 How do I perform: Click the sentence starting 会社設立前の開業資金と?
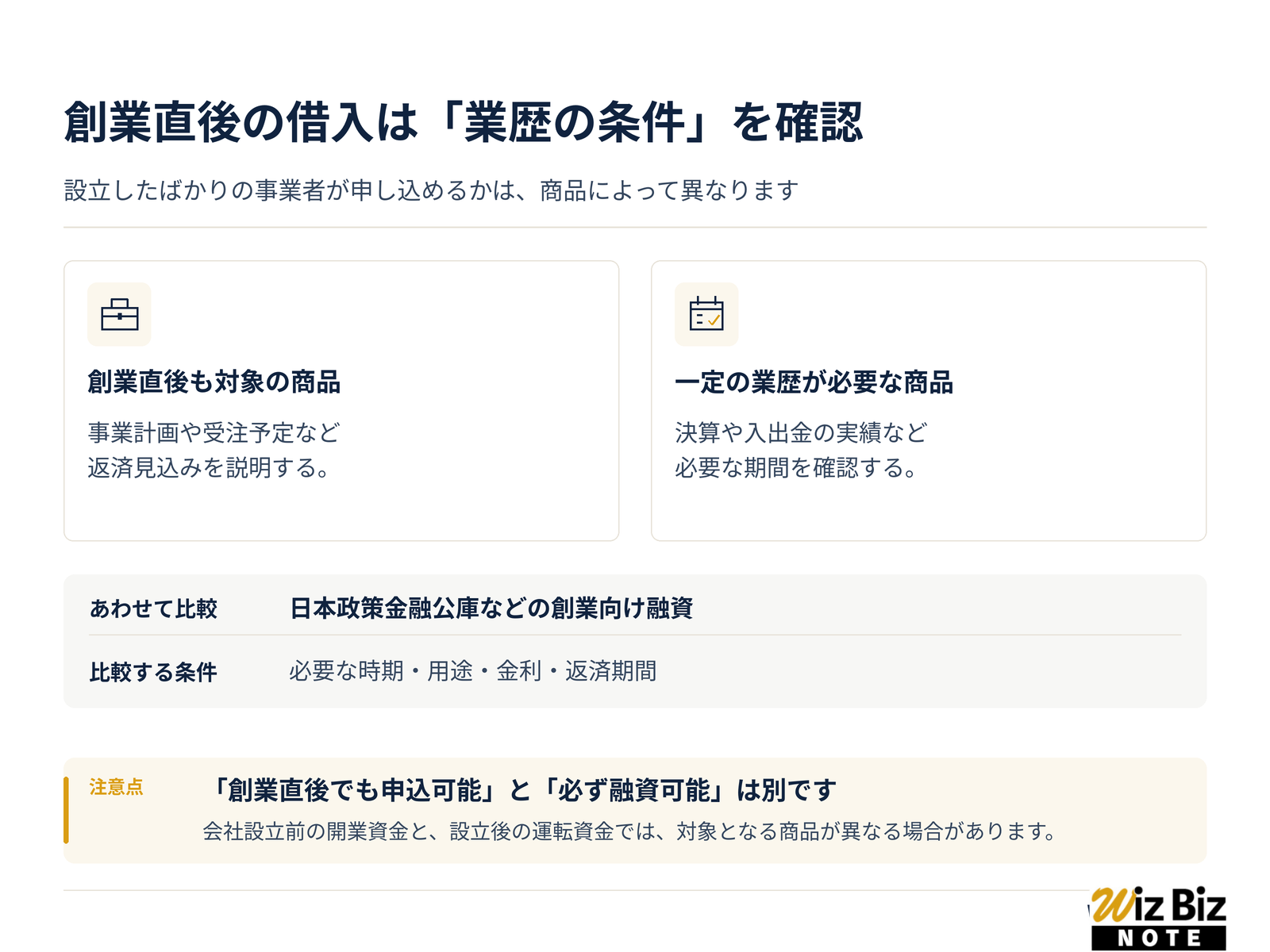(630, 831)
